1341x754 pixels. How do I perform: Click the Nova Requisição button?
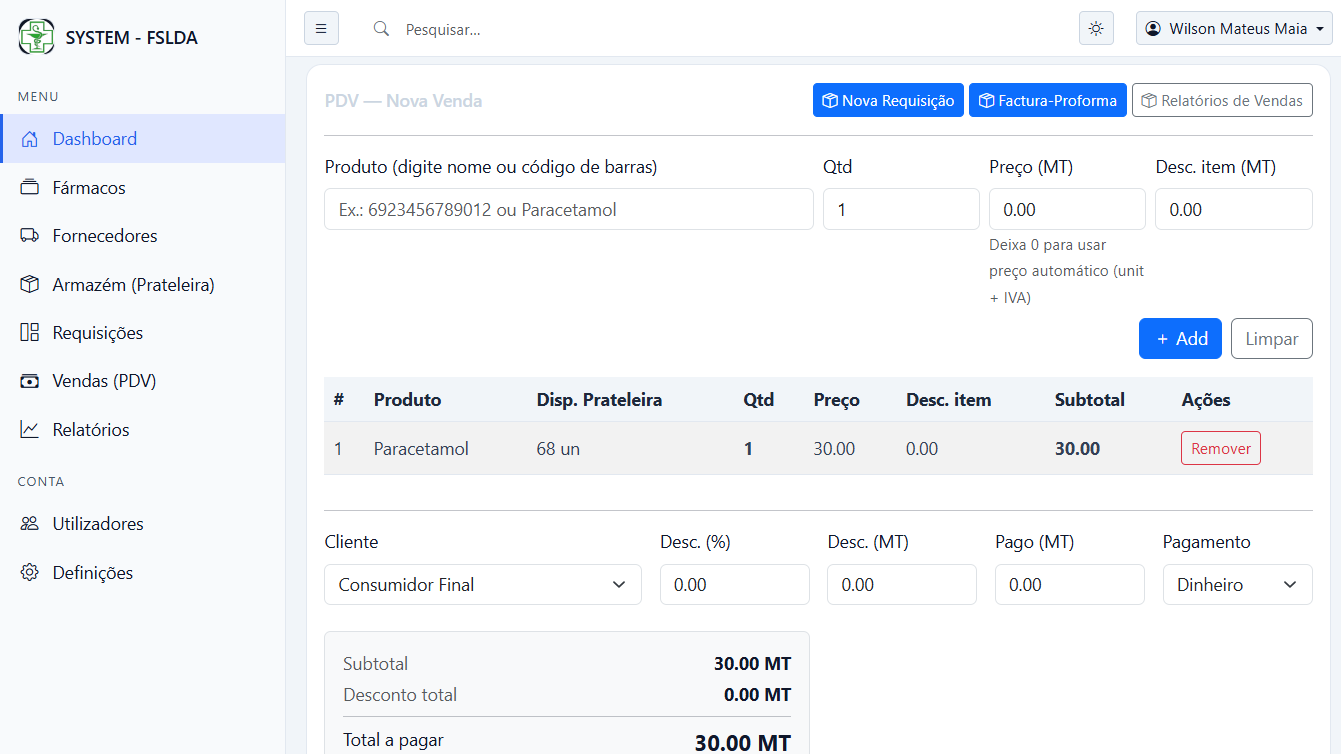[x=888, y=101]
